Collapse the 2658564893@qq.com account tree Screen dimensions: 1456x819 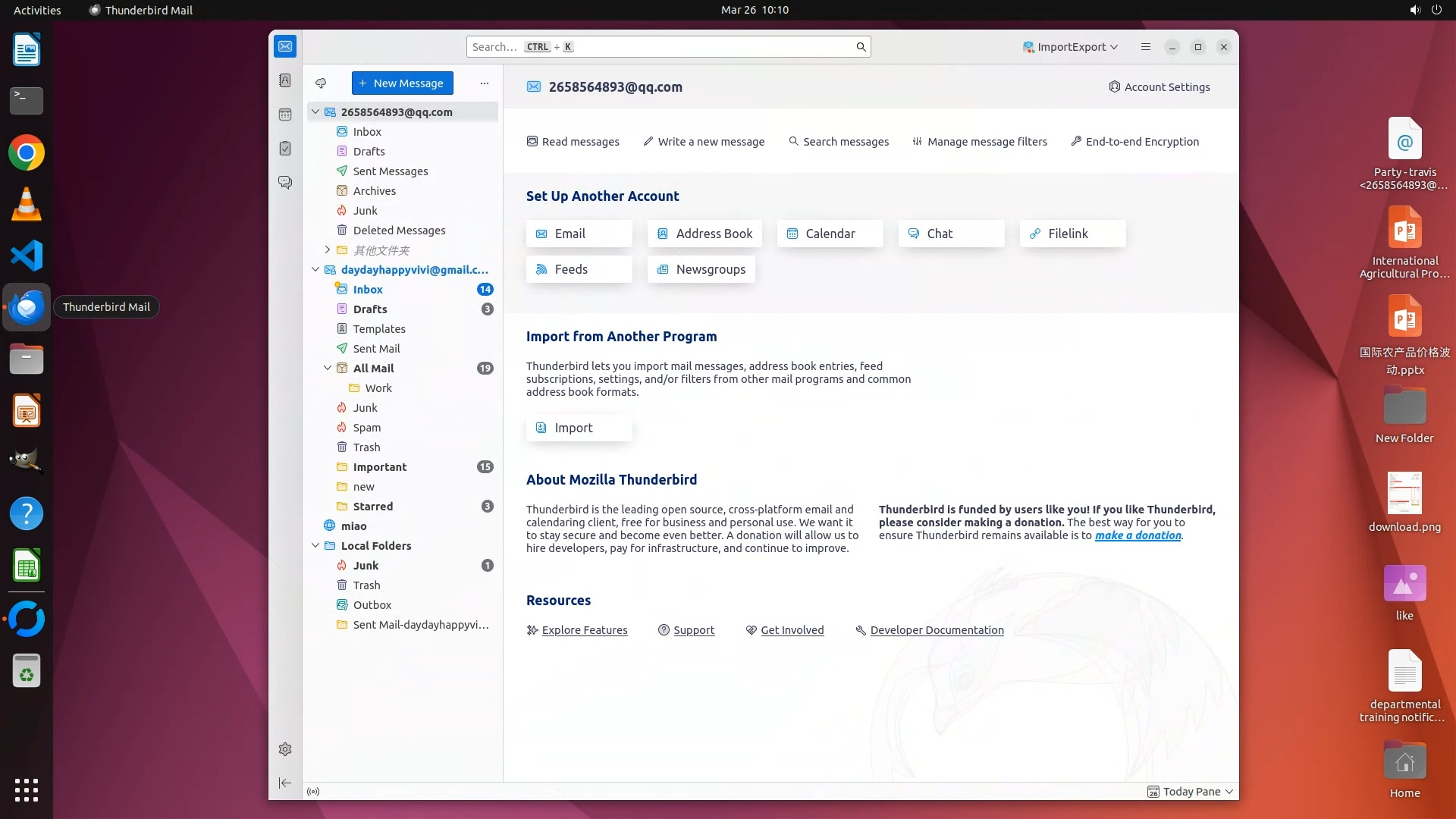tap(315, 112)
